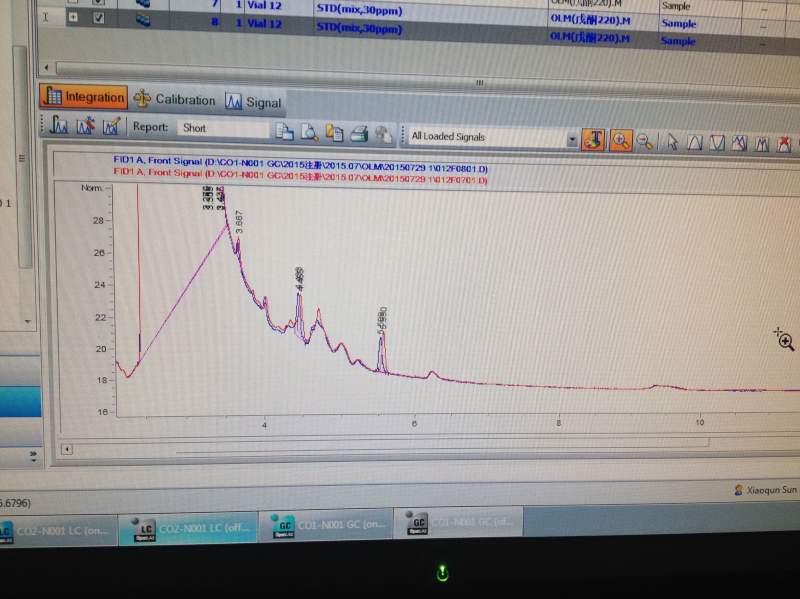Select the Signal tab
Viewport: 800px width, 599px height.
coord(254,102)
